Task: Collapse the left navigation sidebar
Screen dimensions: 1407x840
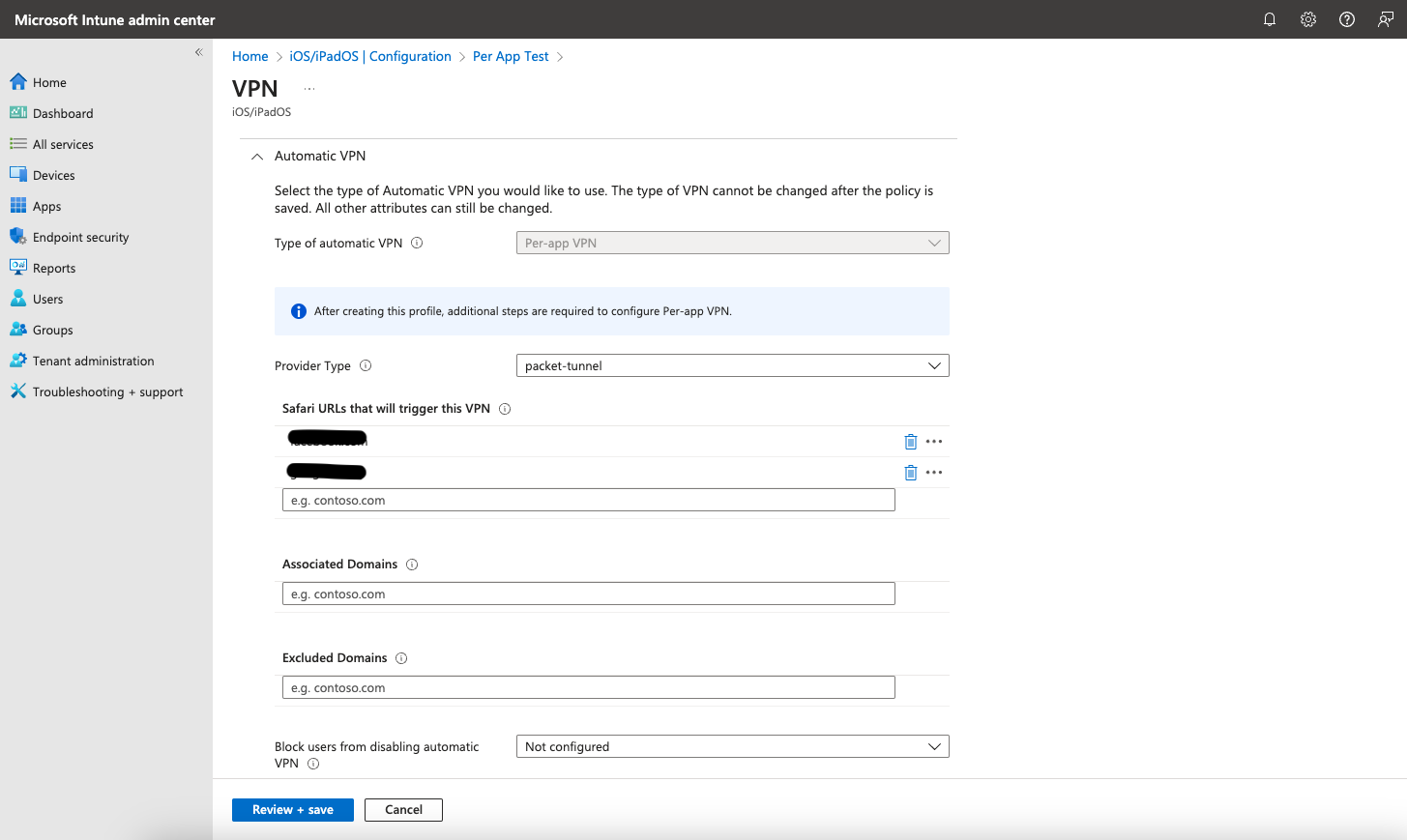Action: pyautogui.click(x=198, y=52)
